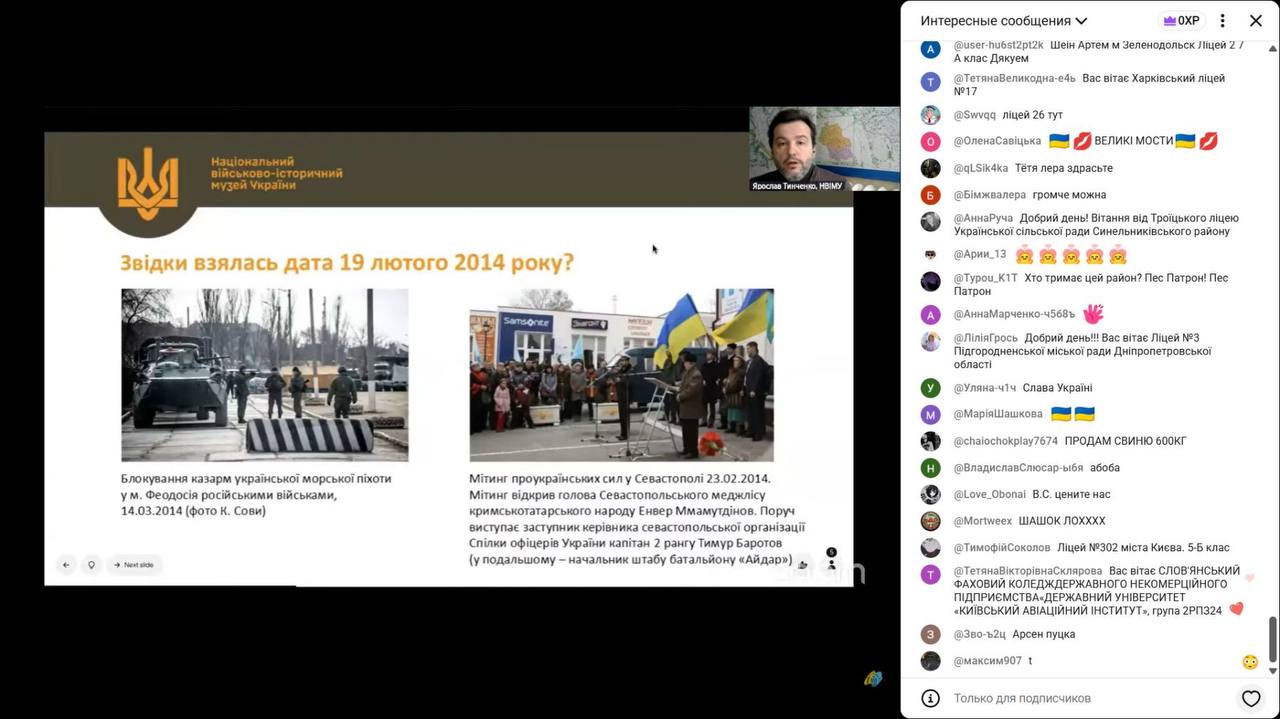Click username @ТимофійСоколов in chat
The height and width of the screenshot is (719, 1280).
pyautogui.click(x=1002, y=548)
